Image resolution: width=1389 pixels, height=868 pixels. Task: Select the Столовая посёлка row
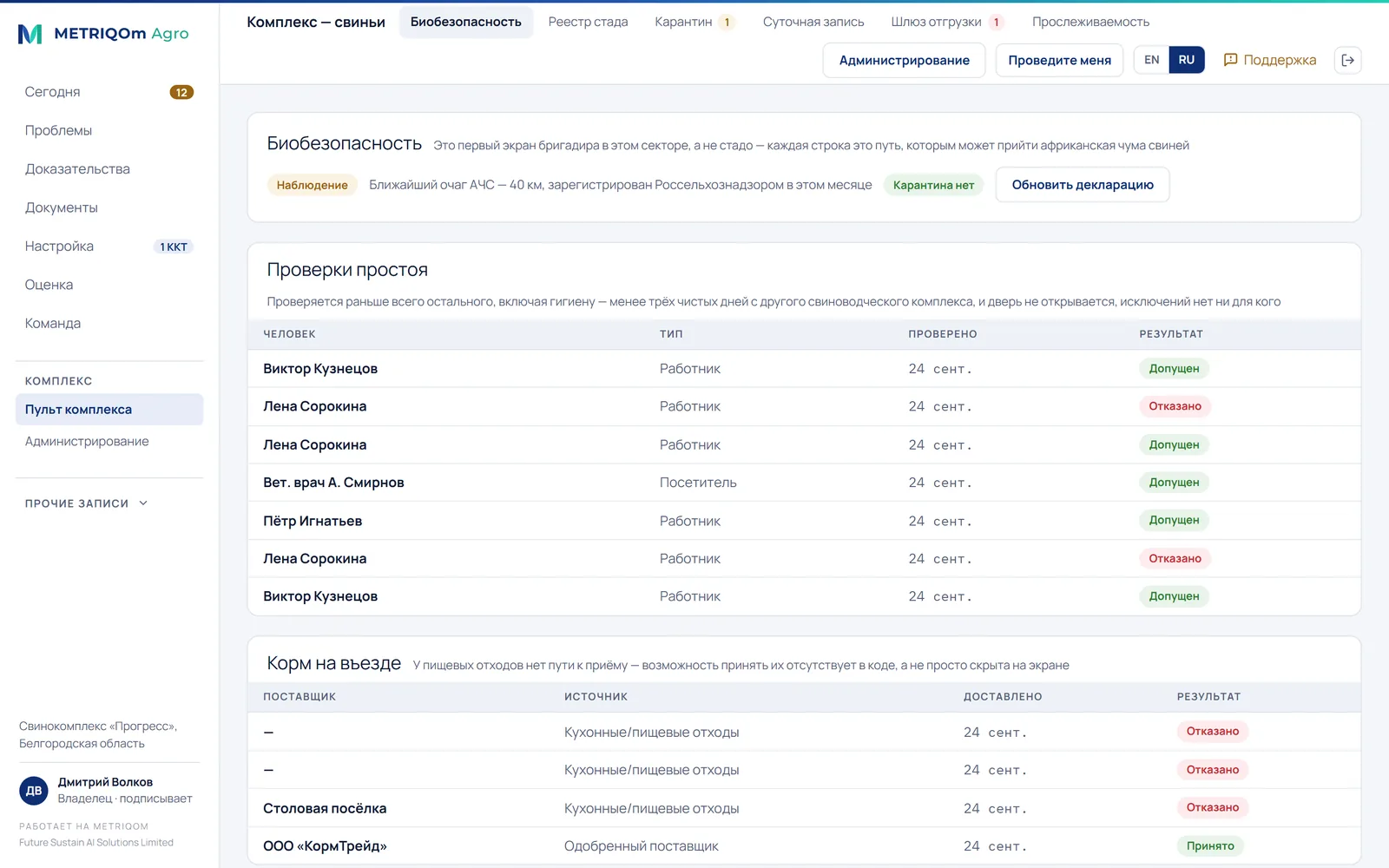click(804, 808)
